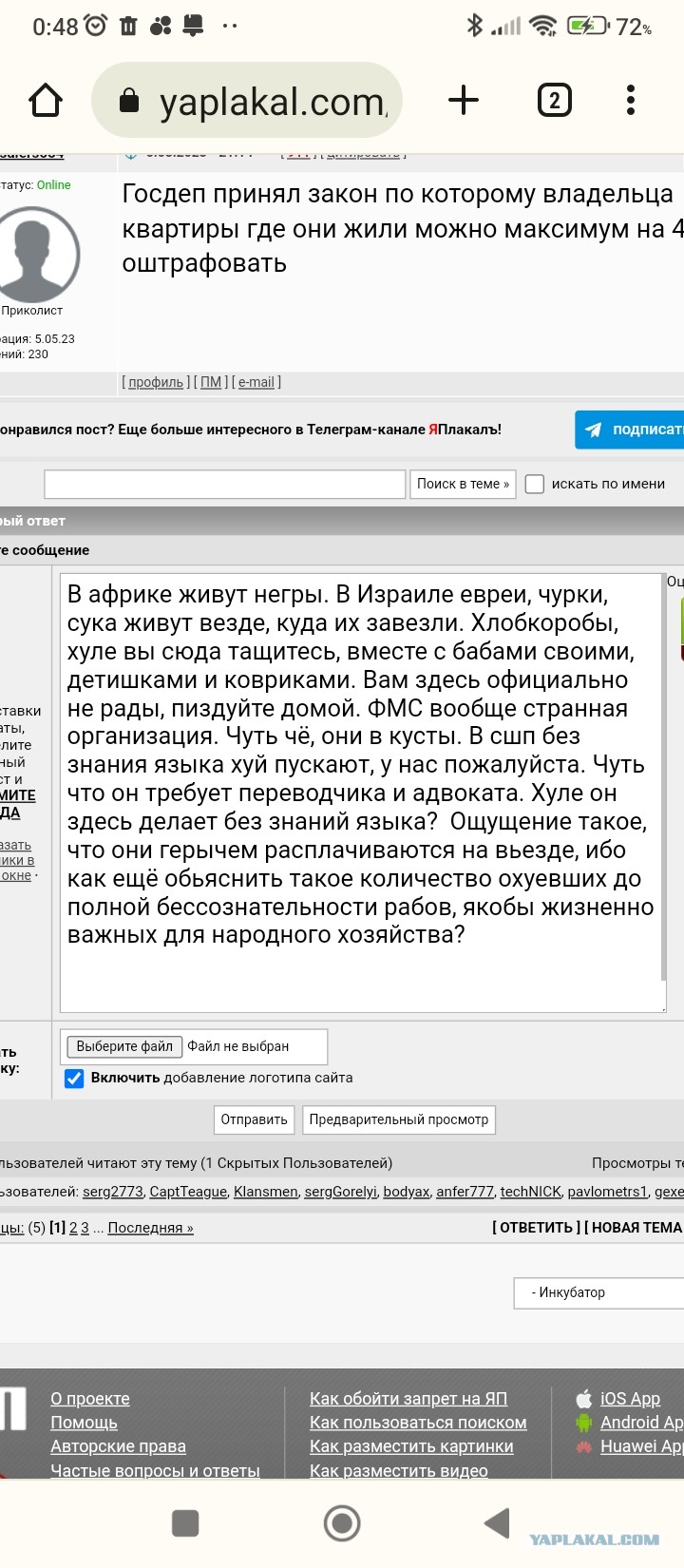Toggle the искать по имени checkbox
The image size is (684, 1568).
point(535,484)
